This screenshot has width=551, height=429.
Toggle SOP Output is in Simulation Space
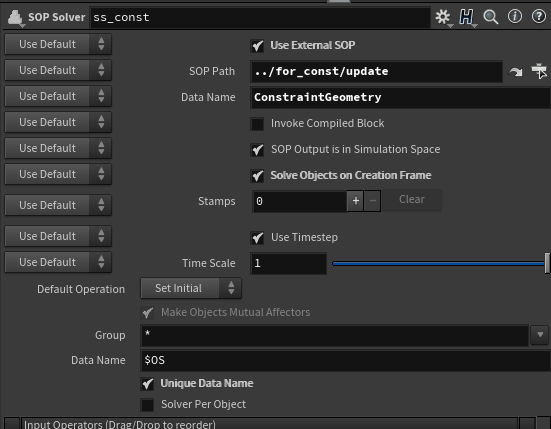click(257, 150)
